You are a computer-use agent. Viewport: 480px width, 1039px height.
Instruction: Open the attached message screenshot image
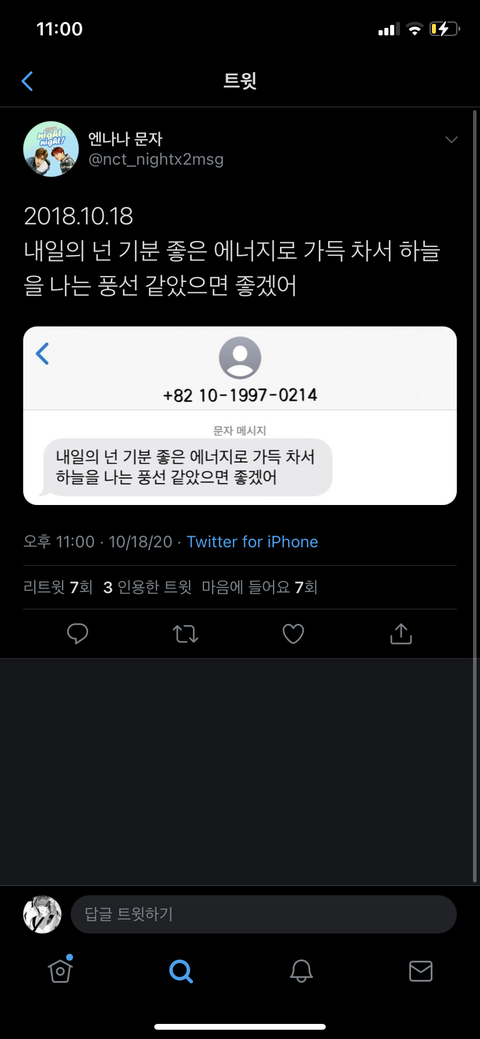tap(240, 415)
